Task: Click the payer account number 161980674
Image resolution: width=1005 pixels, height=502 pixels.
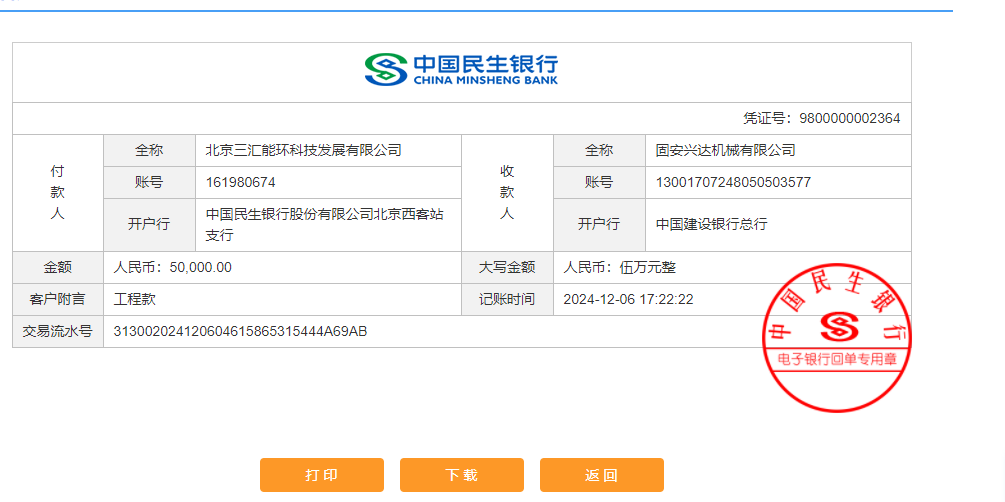Action: tap(240, 183)
